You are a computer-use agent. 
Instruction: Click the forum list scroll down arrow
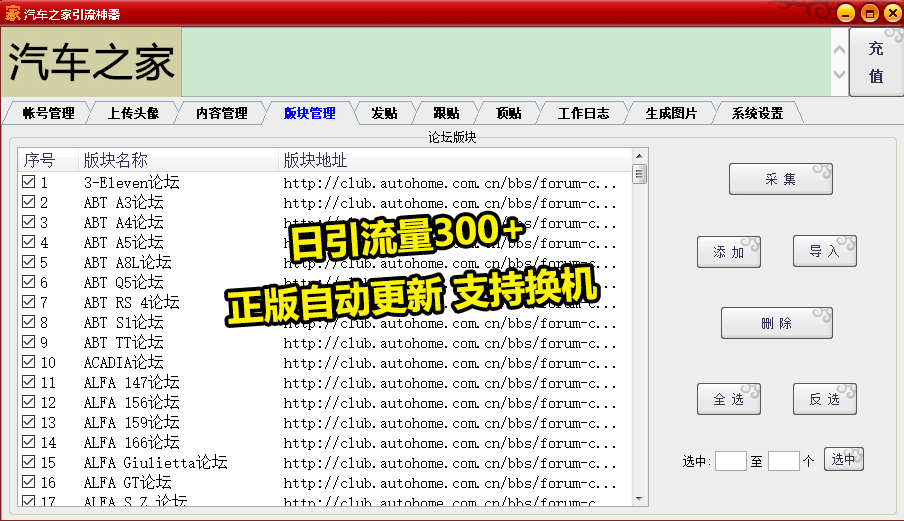pyautogui.click(x=639, y=499)
